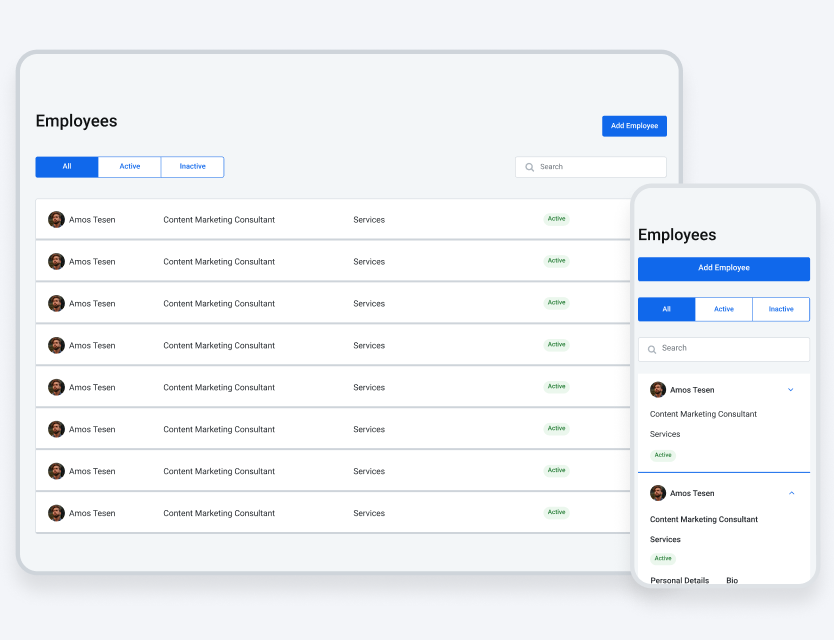Click the Active status badge on the first row
This screenshot has height=640, width=834.
(556, 219)
